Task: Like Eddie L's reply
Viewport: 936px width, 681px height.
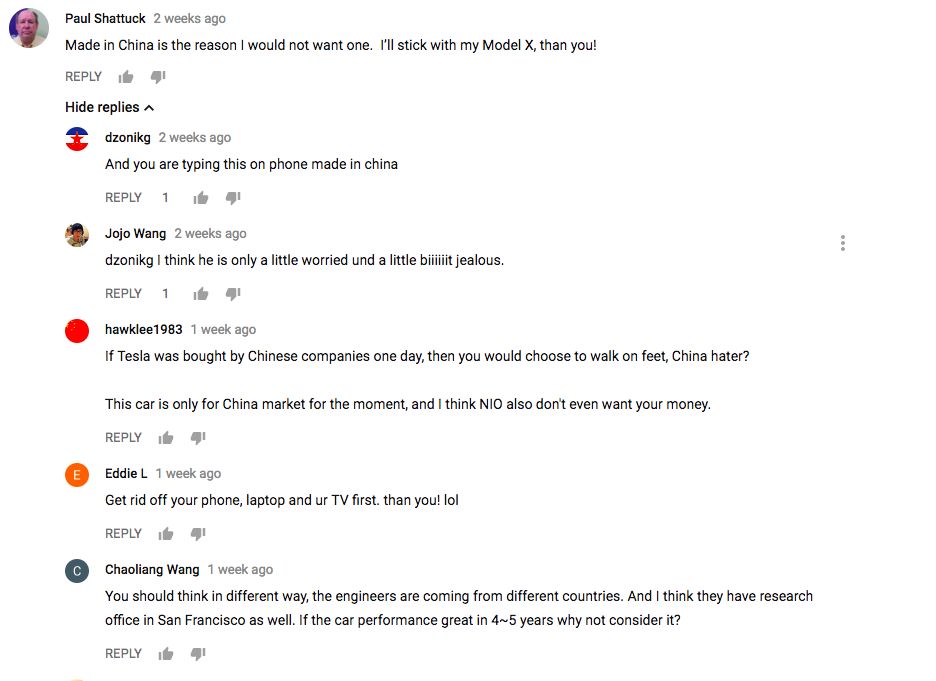Action: tap(166, 534)
